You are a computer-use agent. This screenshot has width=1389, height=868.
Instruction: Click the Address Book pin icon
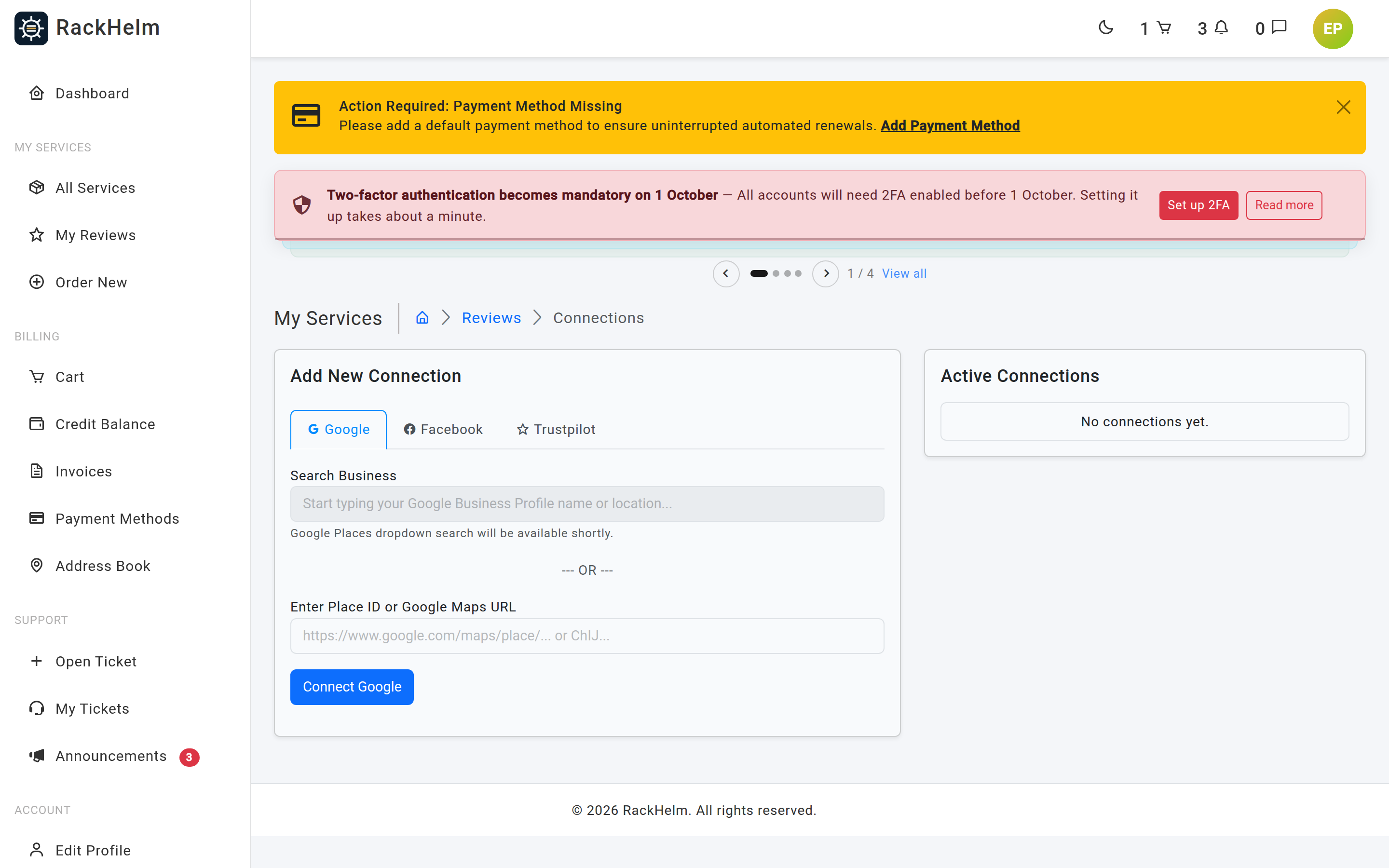37,566
